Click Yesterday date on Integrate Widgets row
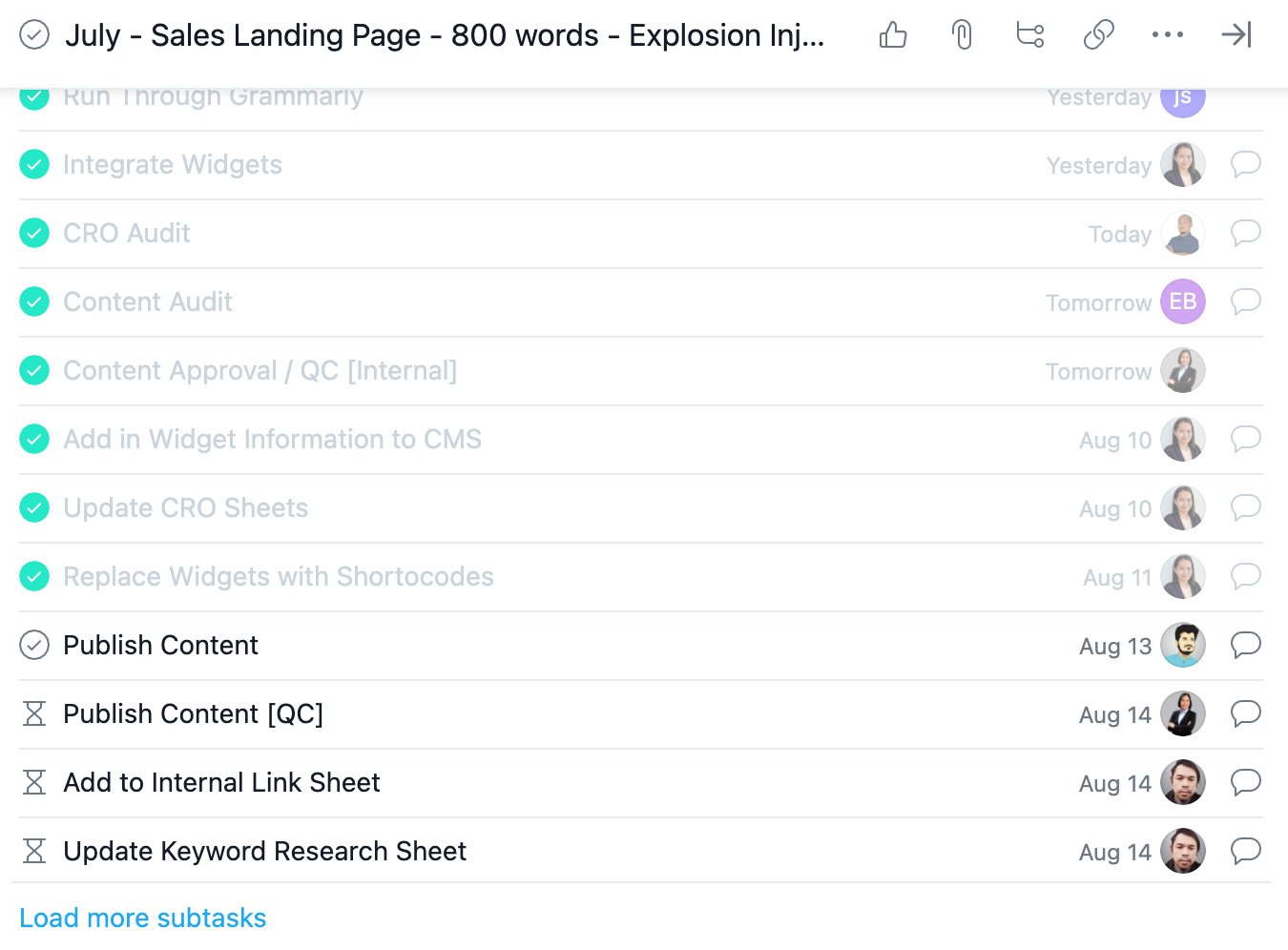This screenshot has width=1288, height=950. click(1099, 166)
